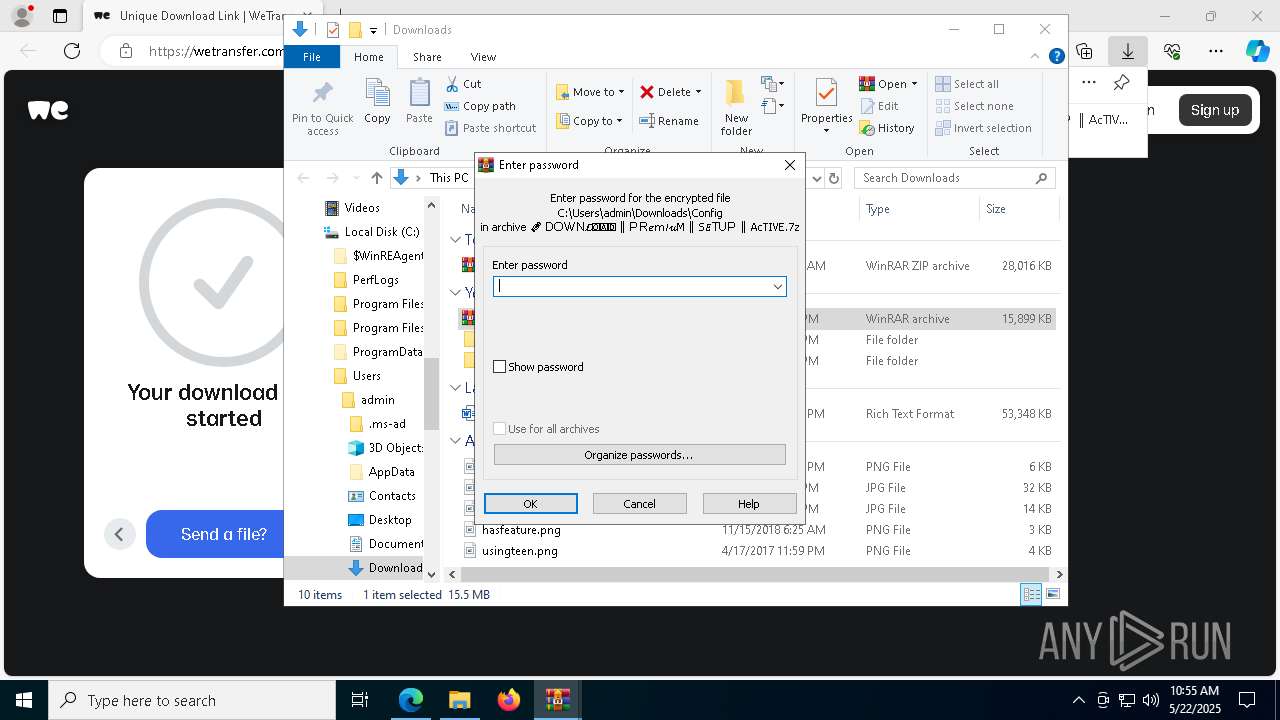Refresh the Edge browser page
Screen dimensions: 1280x720
pyautogui.click(x=72, y=51)
